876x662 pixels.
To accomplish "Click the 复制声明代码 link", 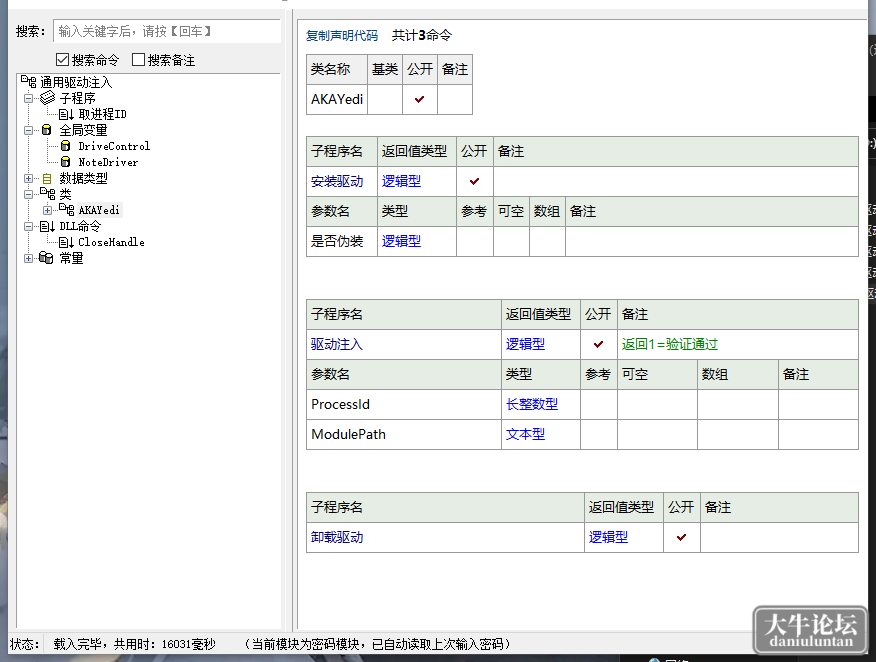I will point(342,36).
